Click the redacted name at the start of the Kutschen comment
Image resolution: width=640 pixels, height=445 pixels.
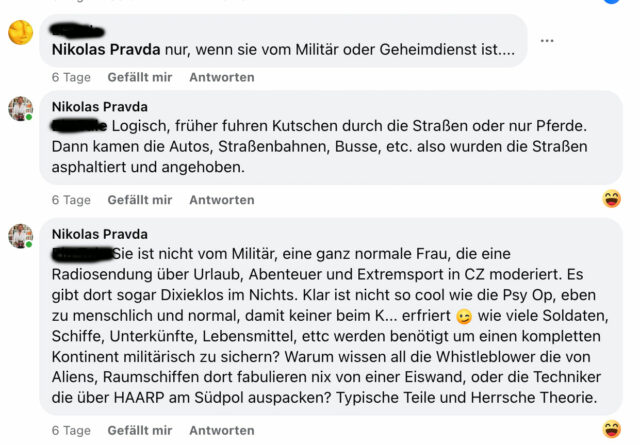tap(79, 126)
